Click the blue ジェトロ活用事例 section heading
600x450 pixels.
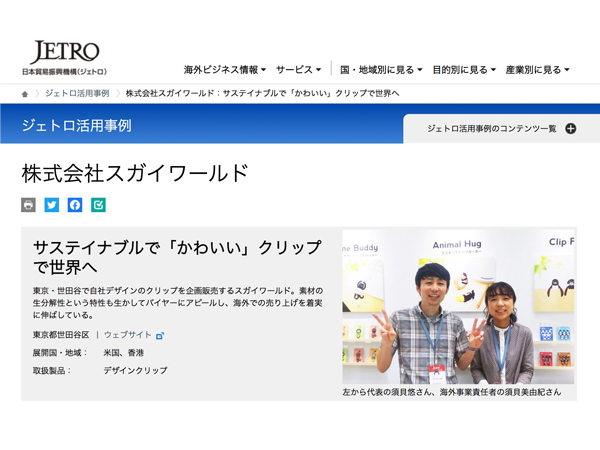click(77, 126)
